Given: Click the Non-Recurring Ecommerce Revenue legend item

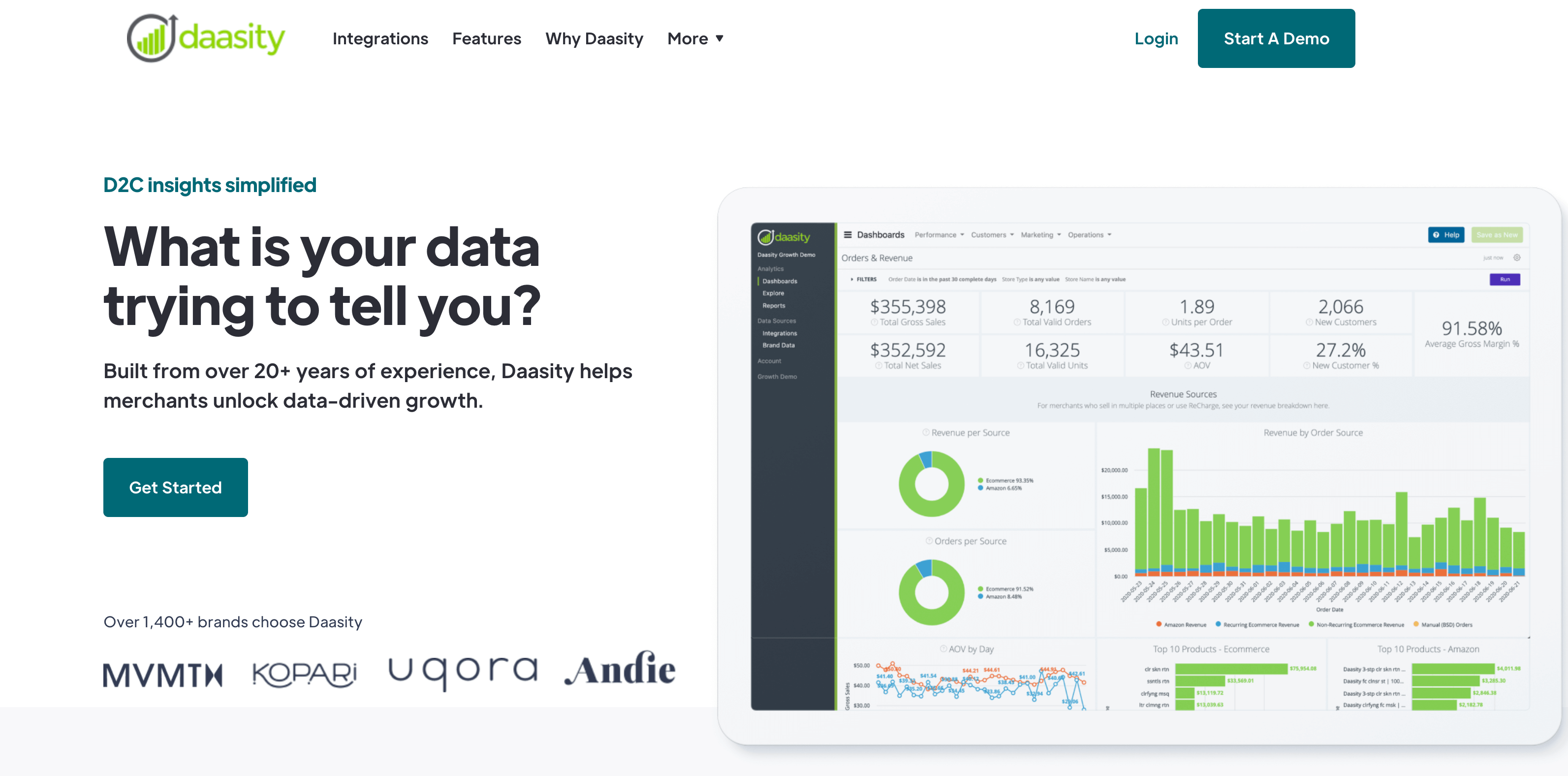Looking at the screenshot, I should pyautogui.click(x=1356, y=624).
